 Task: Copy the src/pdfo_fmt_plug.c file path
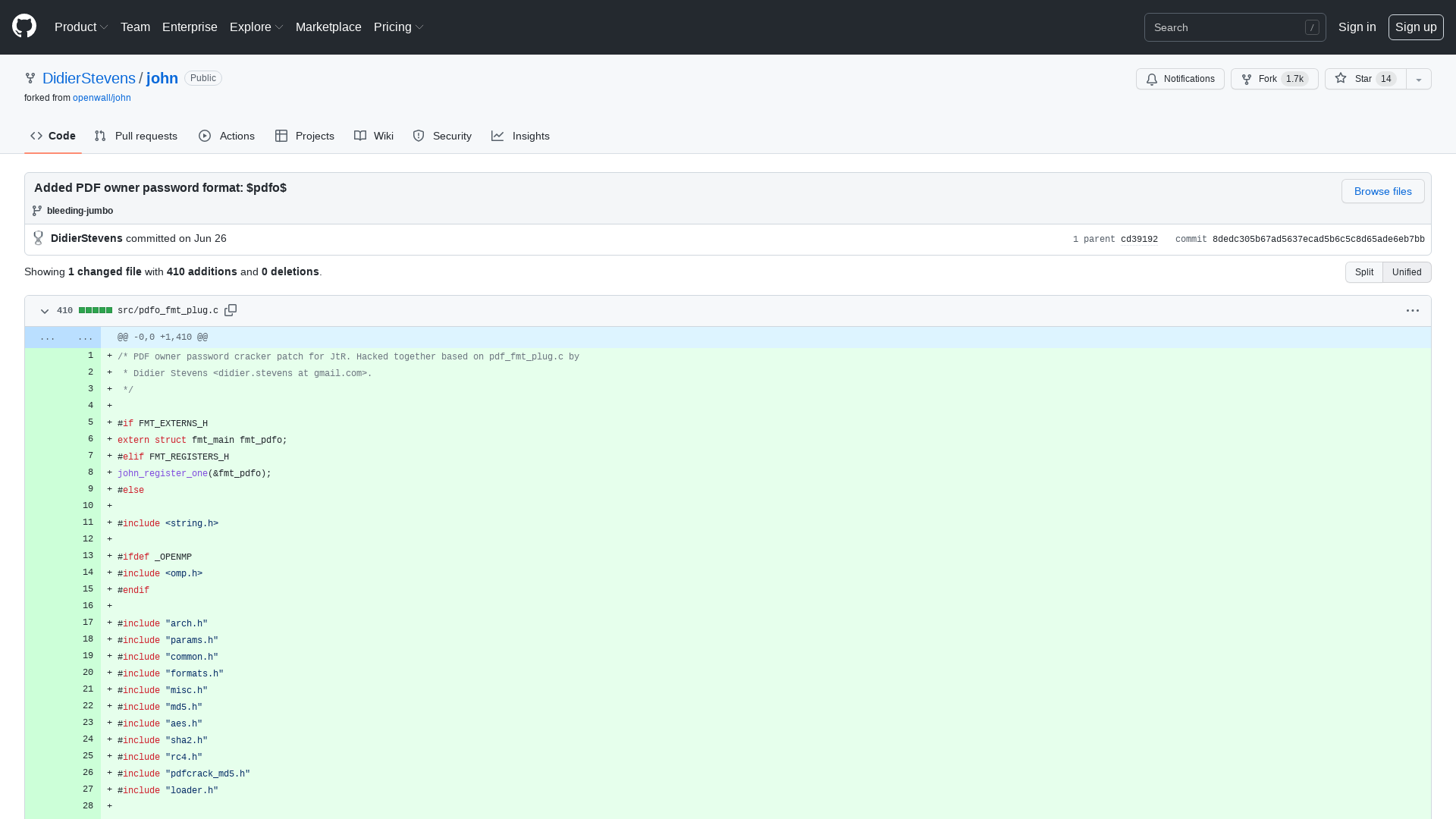[x=231, y=310]
